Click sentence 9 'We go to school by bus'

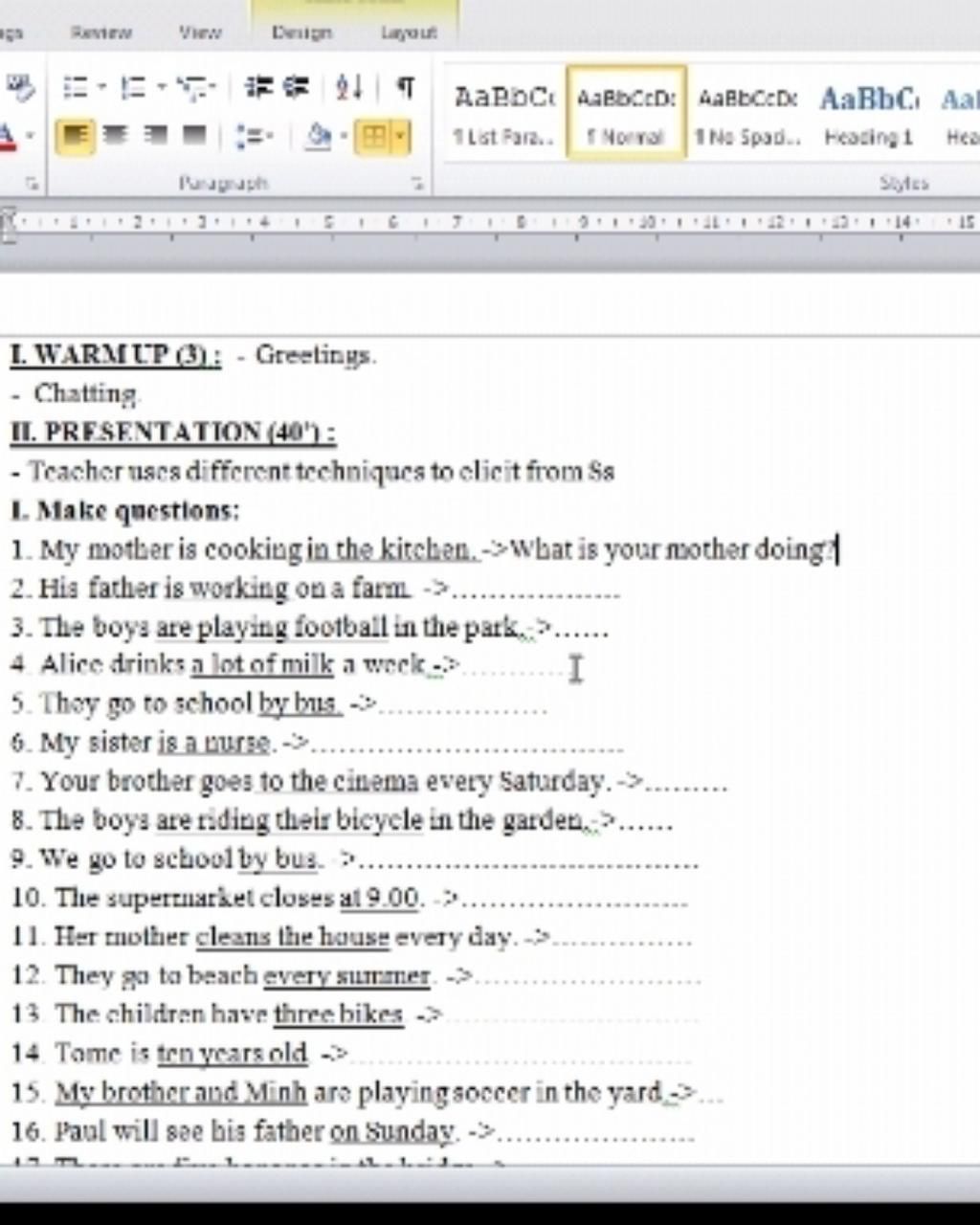[x=354, y=859]
